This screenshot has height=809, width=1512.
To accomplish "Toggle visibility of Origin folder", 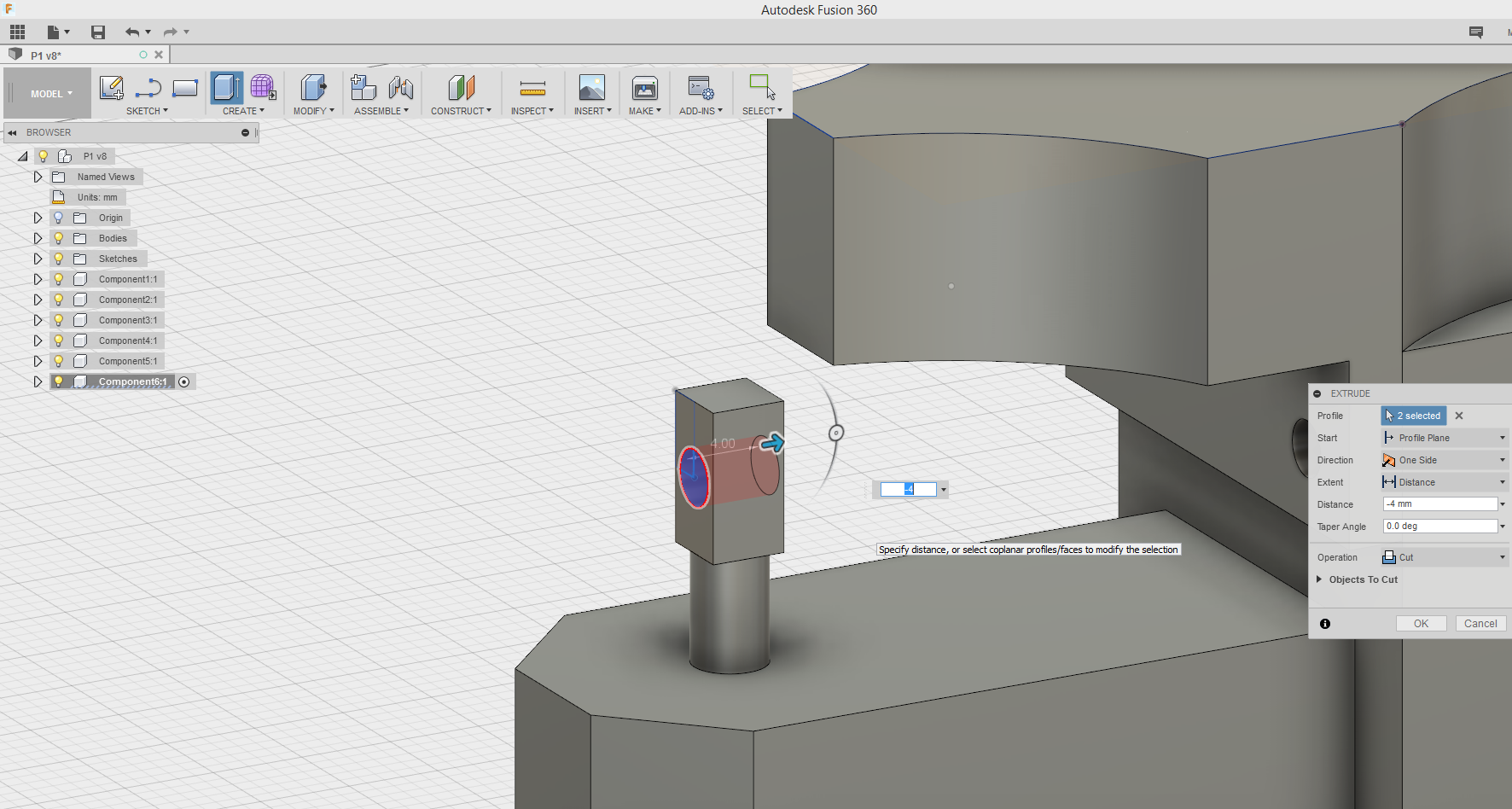I will pos(59,218).
